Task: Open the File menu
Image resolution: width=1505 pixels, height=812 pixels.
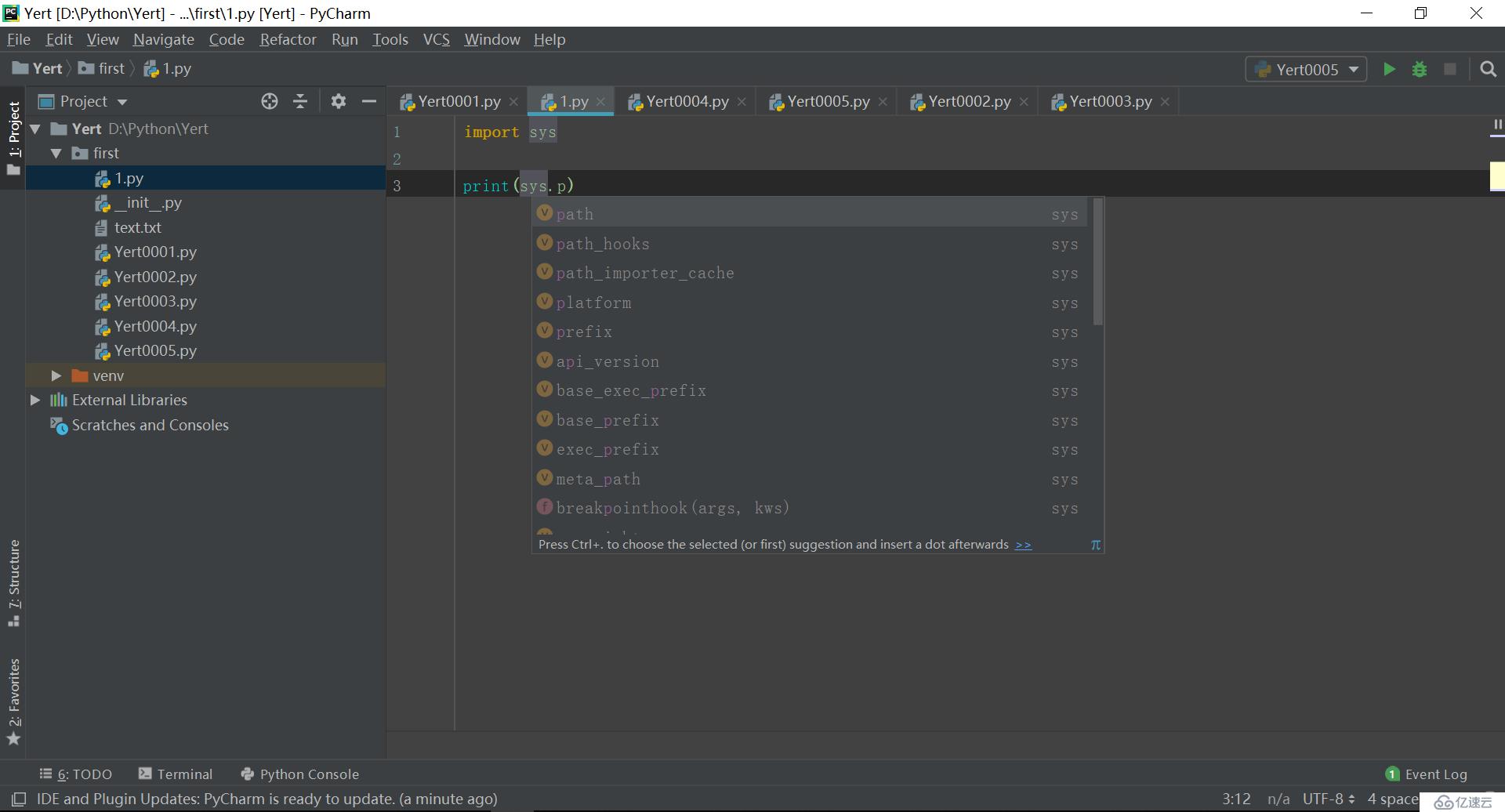Action: point(18,39)
